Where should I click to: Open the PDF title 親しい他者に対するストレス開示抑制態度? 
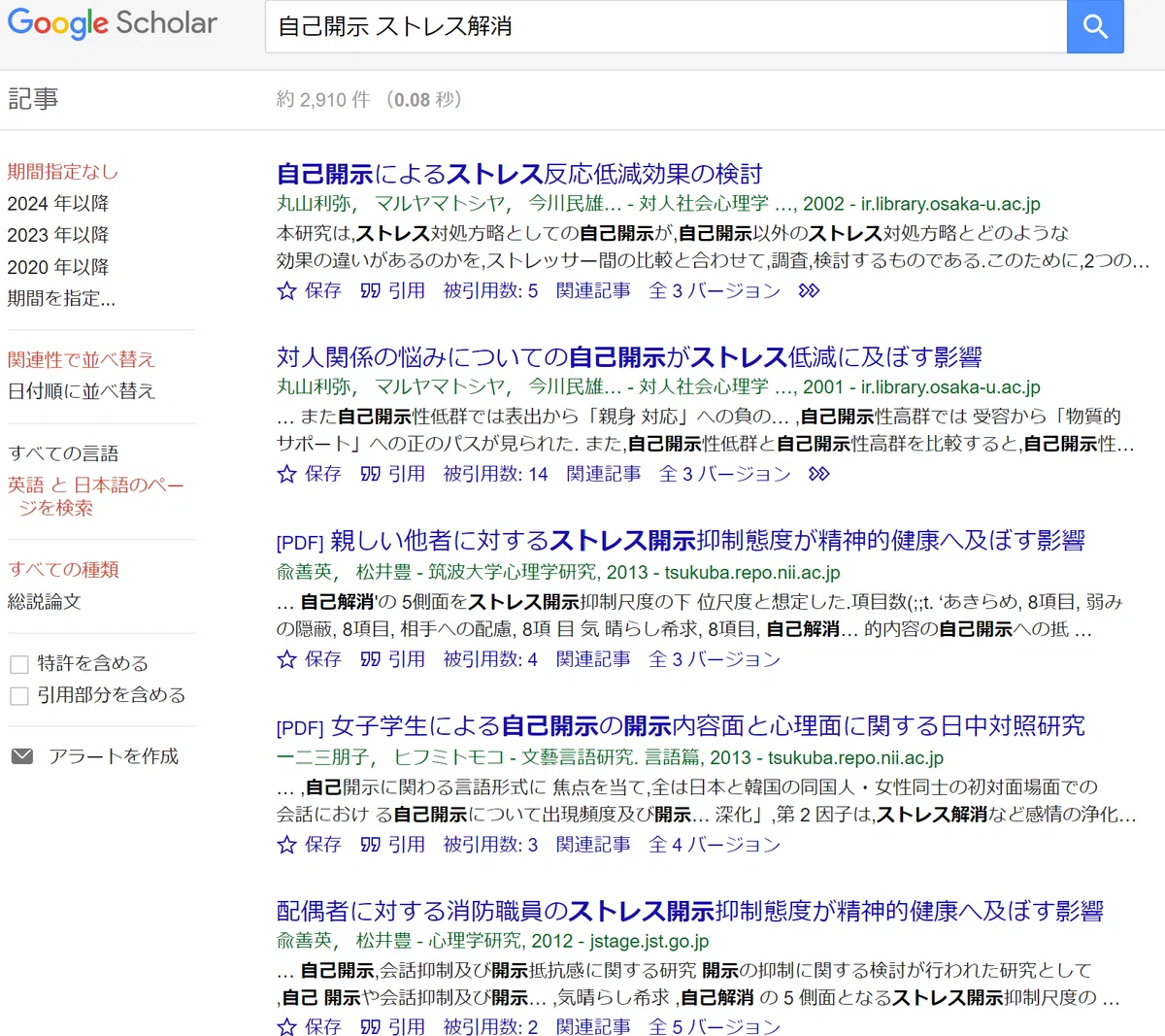(x=707, y=541)
